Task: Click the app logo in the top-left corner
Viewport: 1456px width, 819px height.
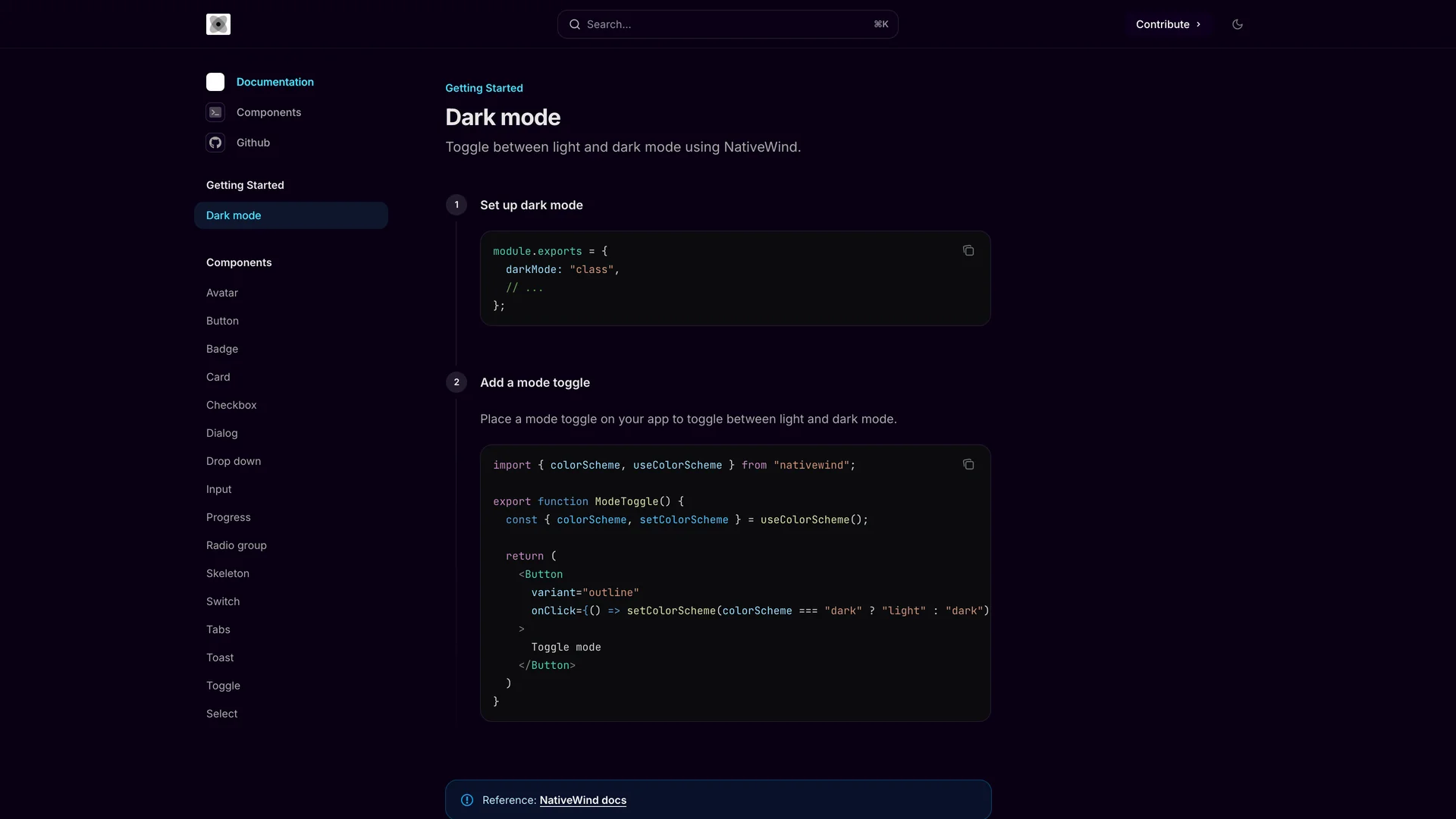Action: pyautogui.click(x=218, y=24)
